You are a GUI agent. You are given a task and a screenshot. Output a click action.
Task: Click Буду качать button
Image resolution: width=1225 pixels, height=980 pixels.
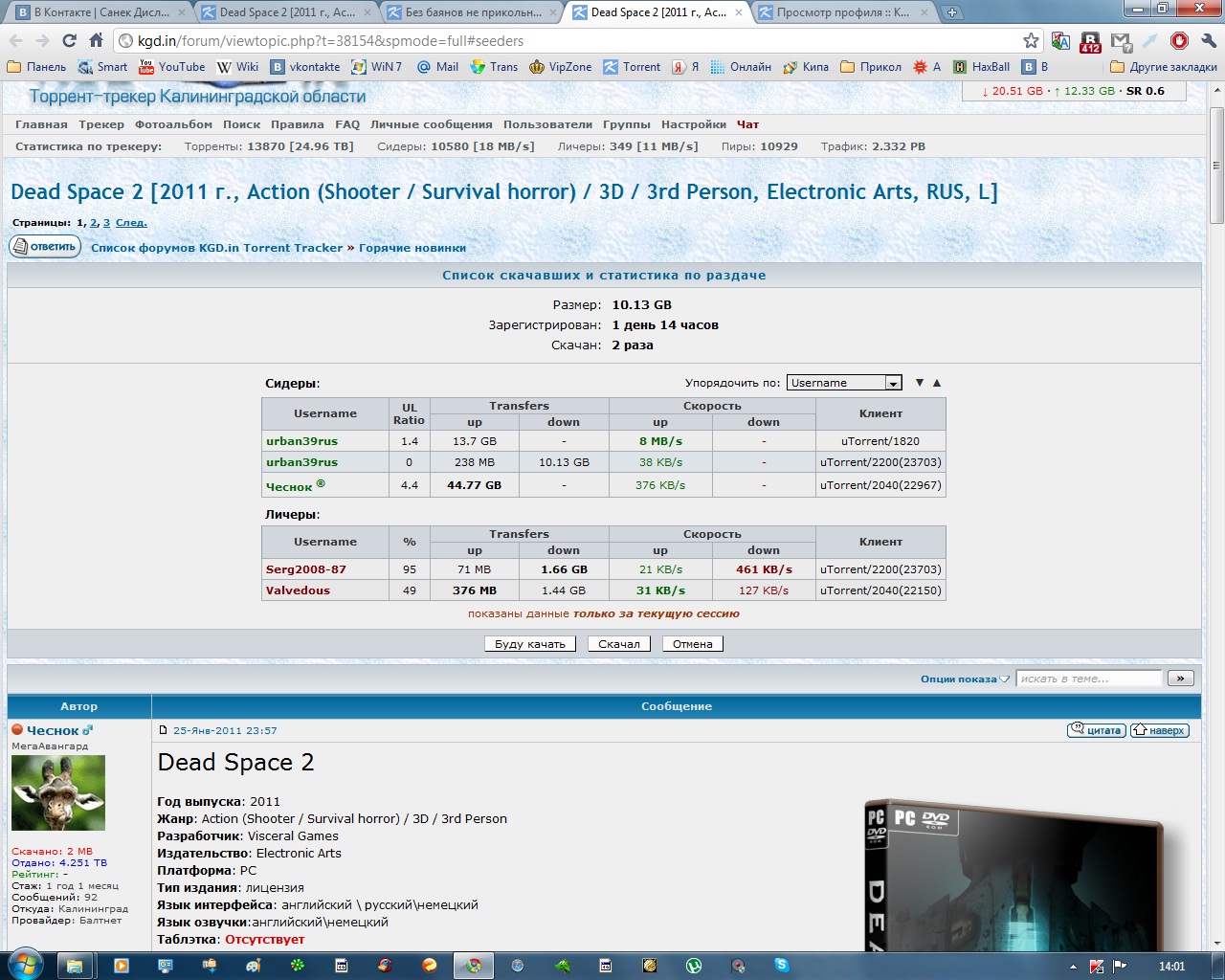click(x=529, y=644)
